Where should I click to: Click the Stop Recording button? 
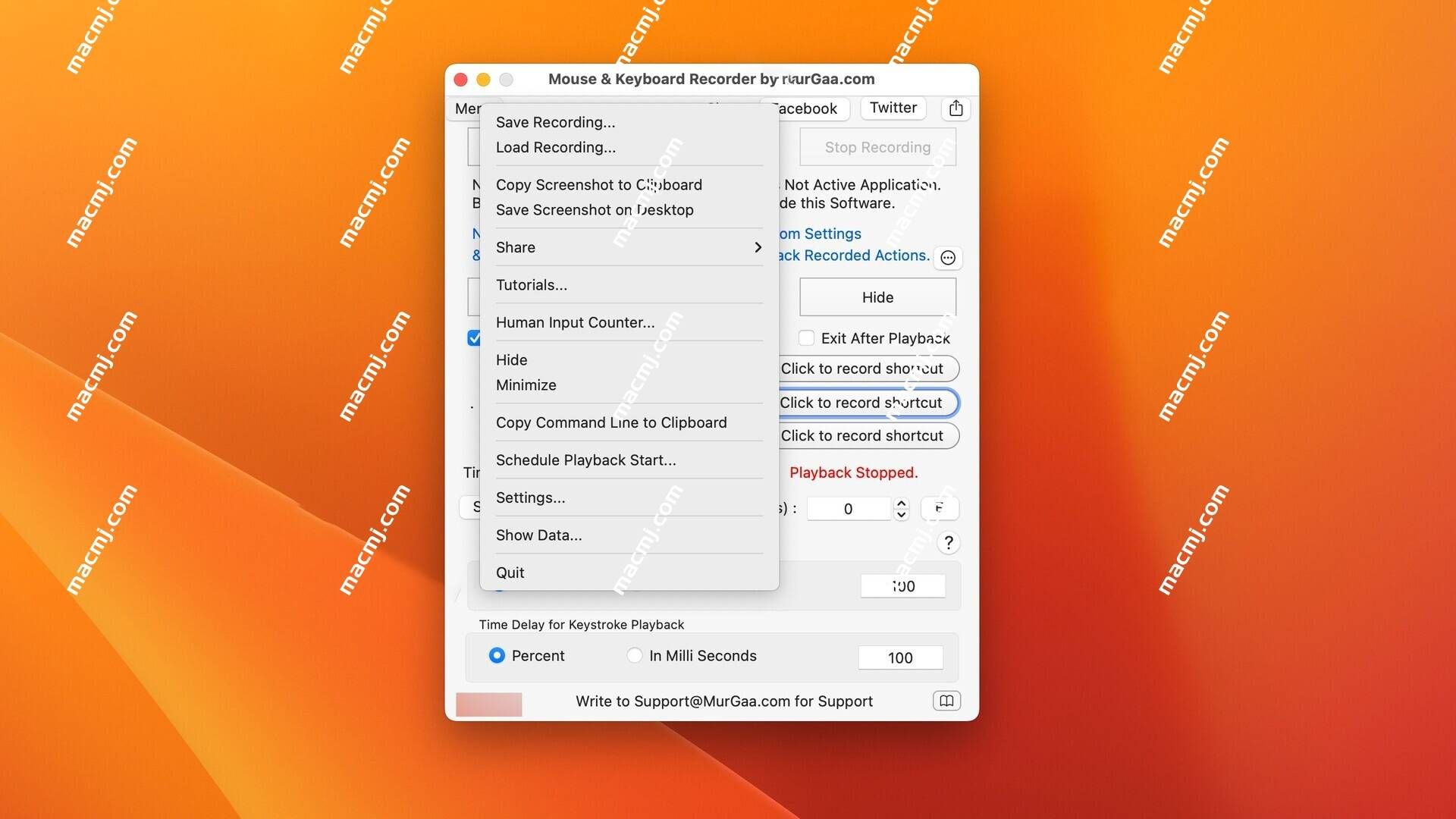pyautogui.click(x=877, y=146)
